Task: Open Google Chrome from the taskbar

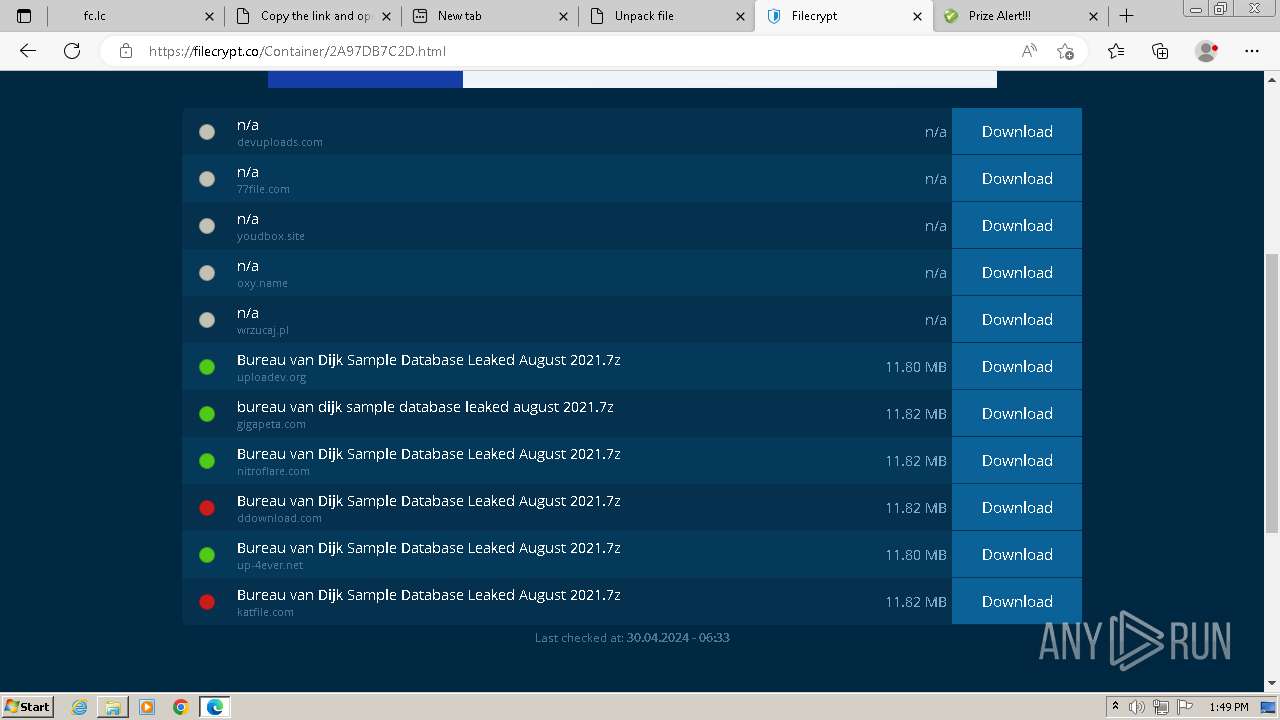Action: (180, 707)
